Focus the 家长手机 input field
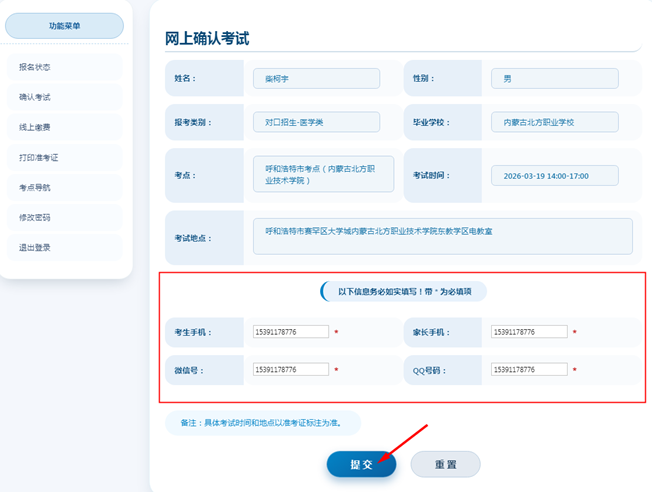The height and width of the screenshot is (492, 652). [x=529, y=332]
